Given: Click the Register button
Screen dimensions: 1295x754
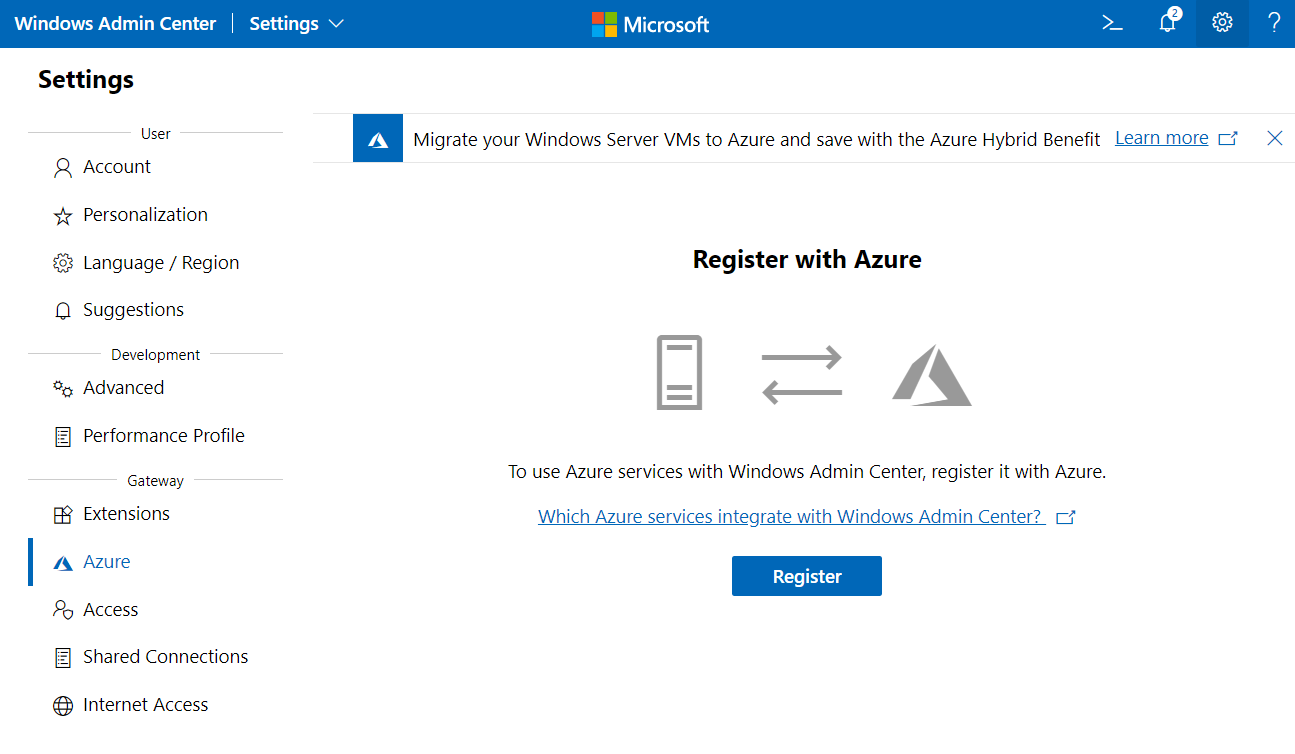Looking at the screenshot, I should coord(806,576).
